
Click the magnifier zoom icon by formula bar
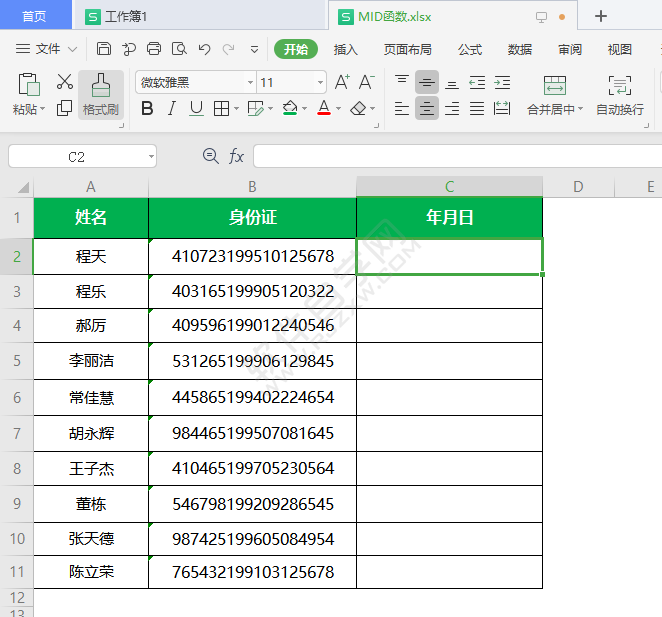pyautogui.click(x=210, y=156)
